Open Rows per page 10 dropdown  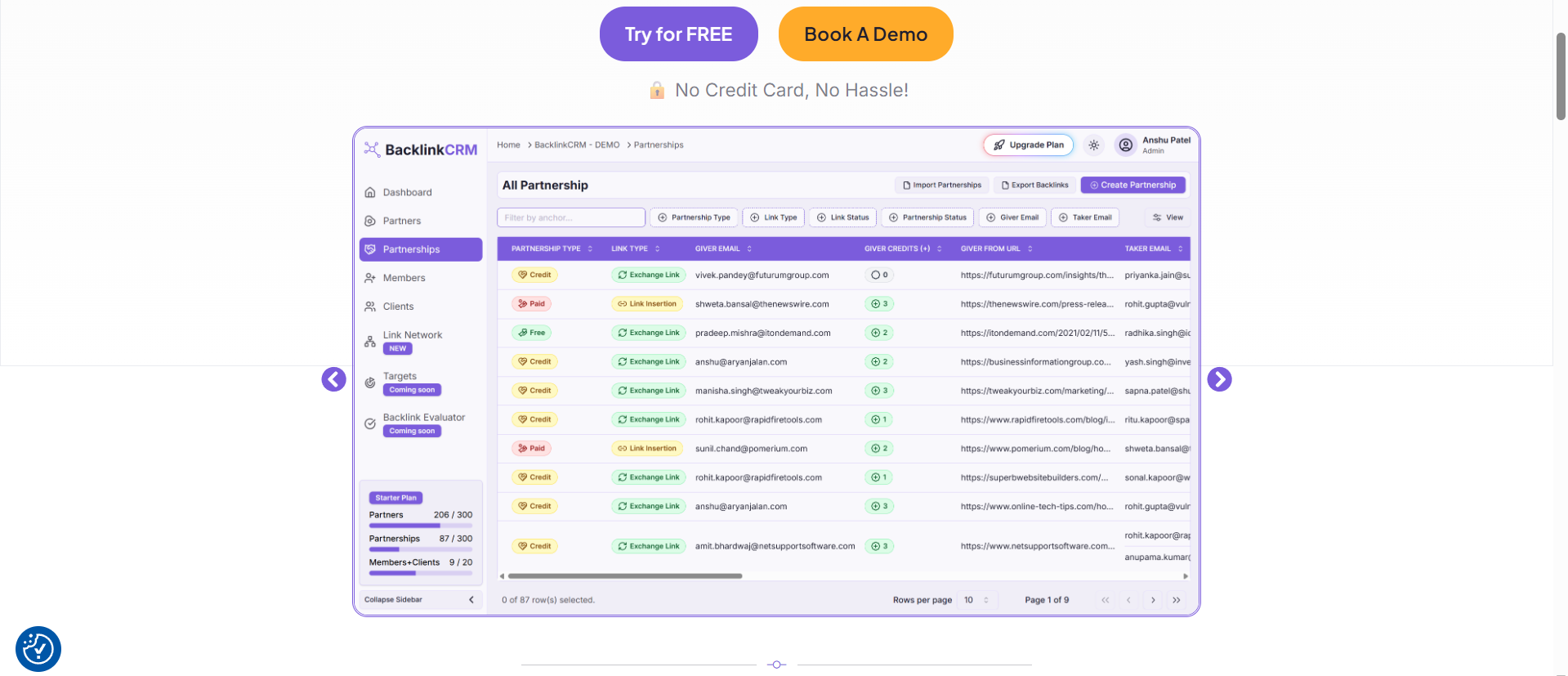click(x=977, y=600)
